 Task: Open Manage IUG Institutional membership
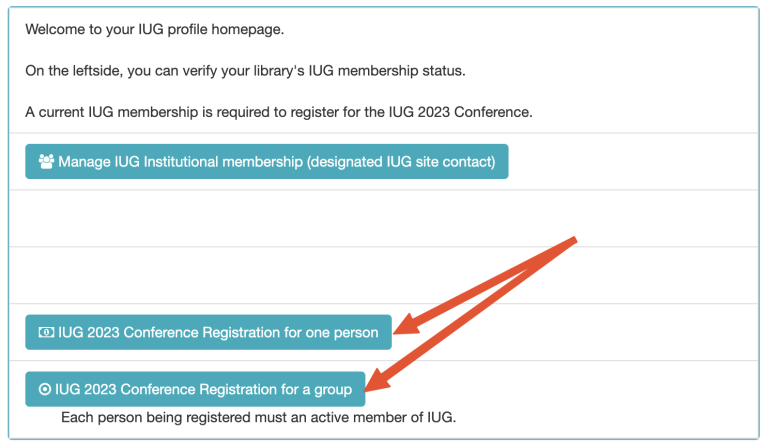coord(266,162)
